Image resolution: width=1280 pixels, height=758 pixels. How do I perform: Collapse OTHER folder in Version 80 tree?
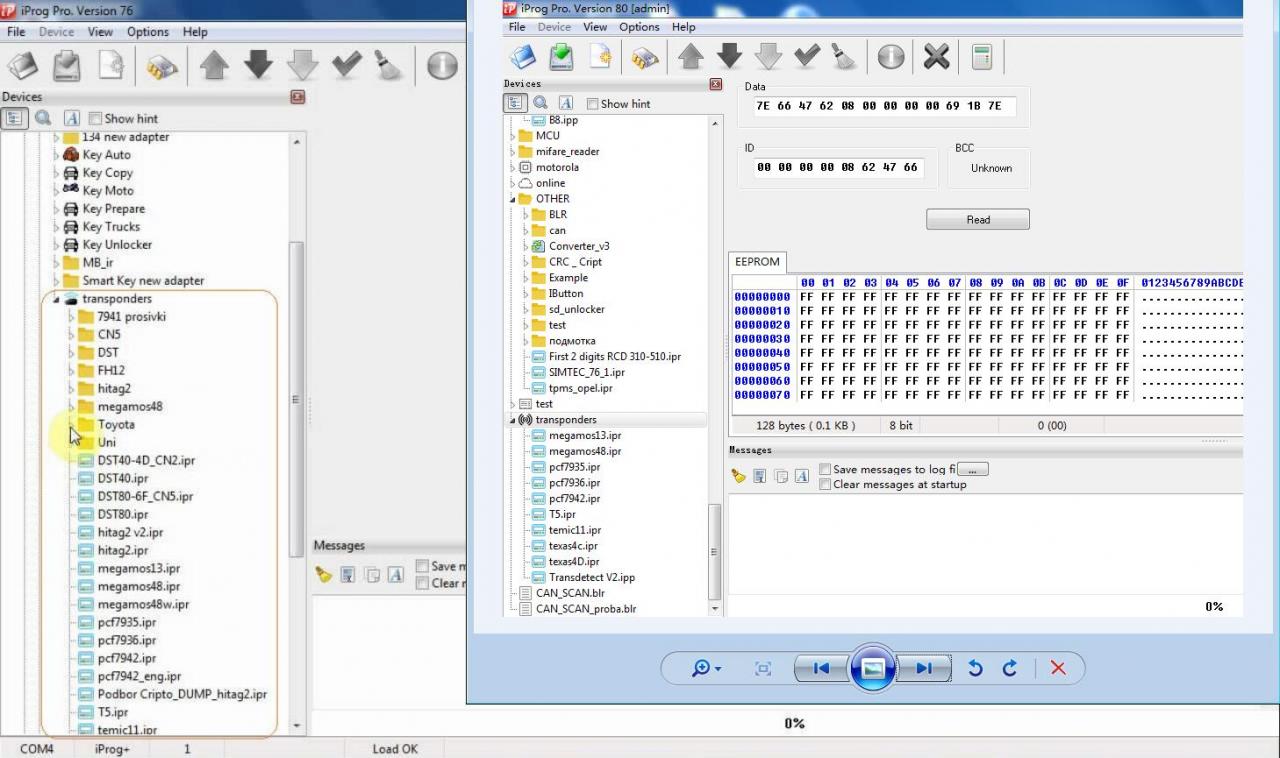coord(513,199)
